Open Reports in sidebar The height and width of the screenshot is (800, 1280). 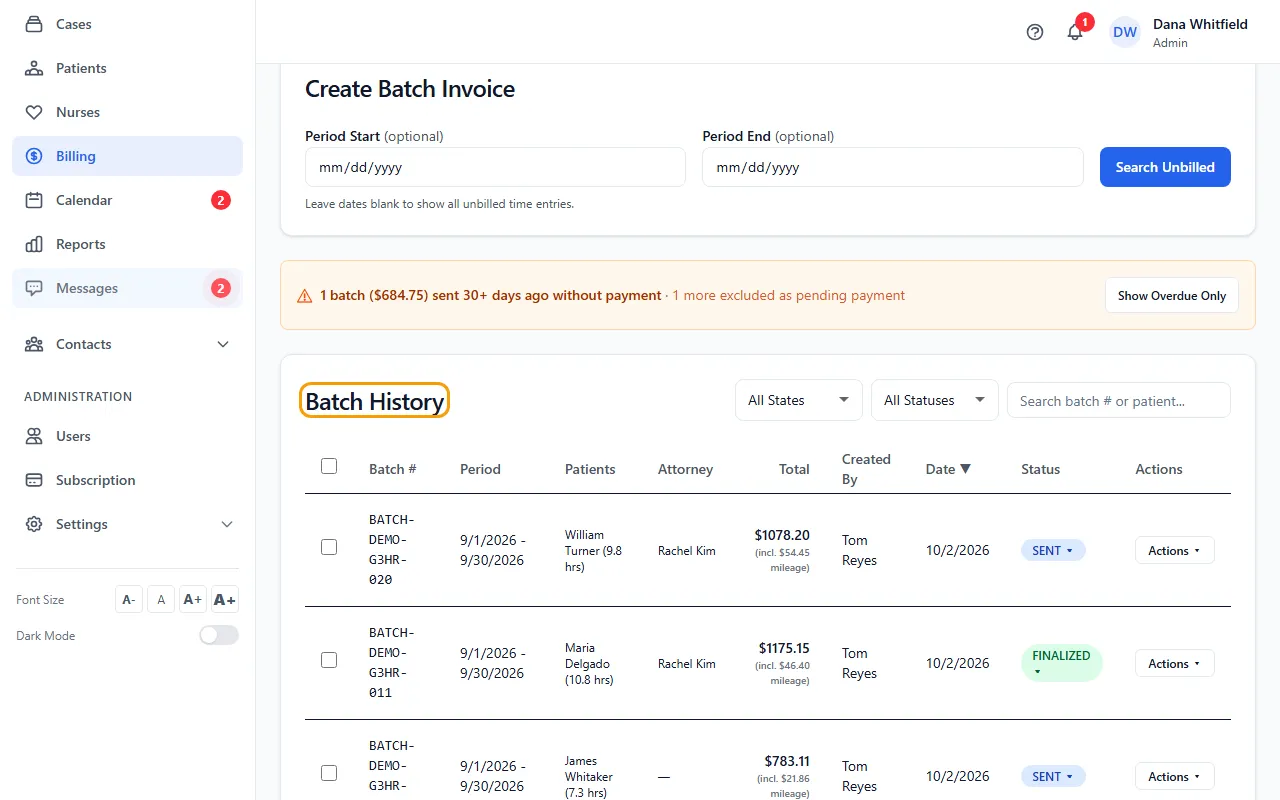click(x=127, y=244)
